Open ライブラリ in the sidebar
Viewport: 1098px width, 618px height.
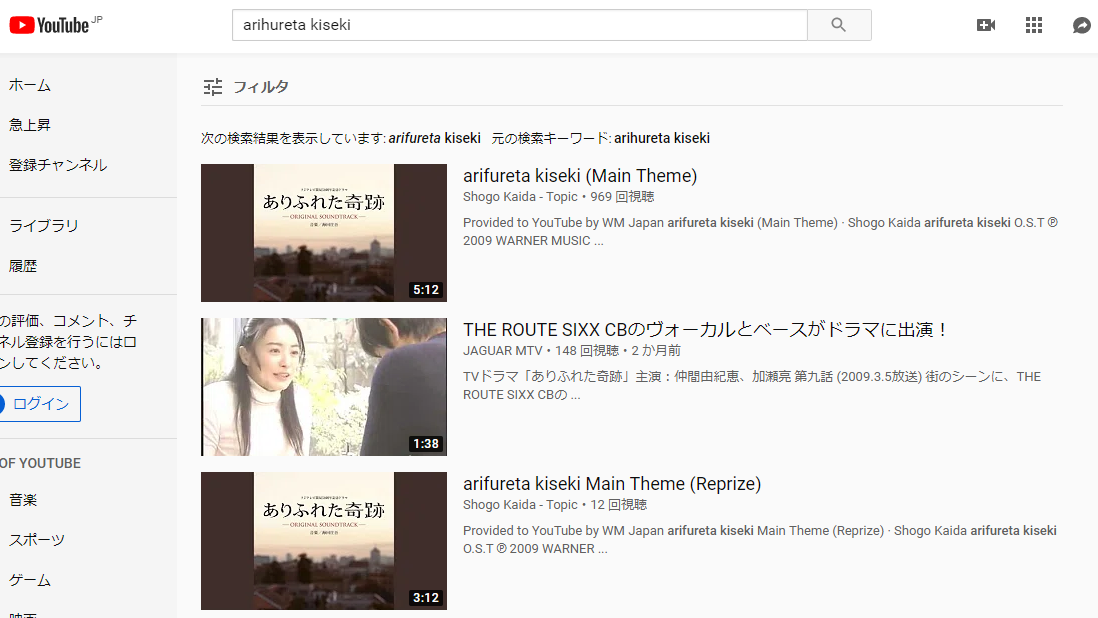pos(43,226)
